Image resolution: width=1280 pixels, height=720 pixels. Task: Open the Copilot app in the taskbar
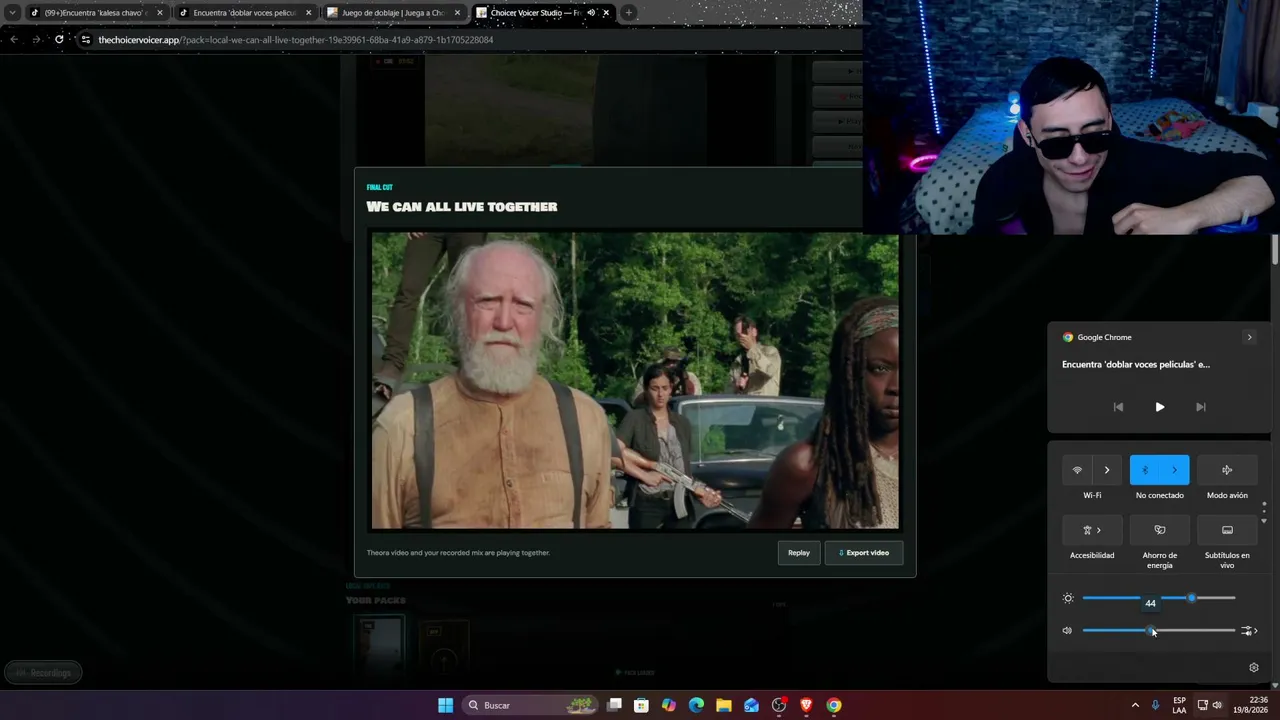pyautogui.click(x=669, y=705)
